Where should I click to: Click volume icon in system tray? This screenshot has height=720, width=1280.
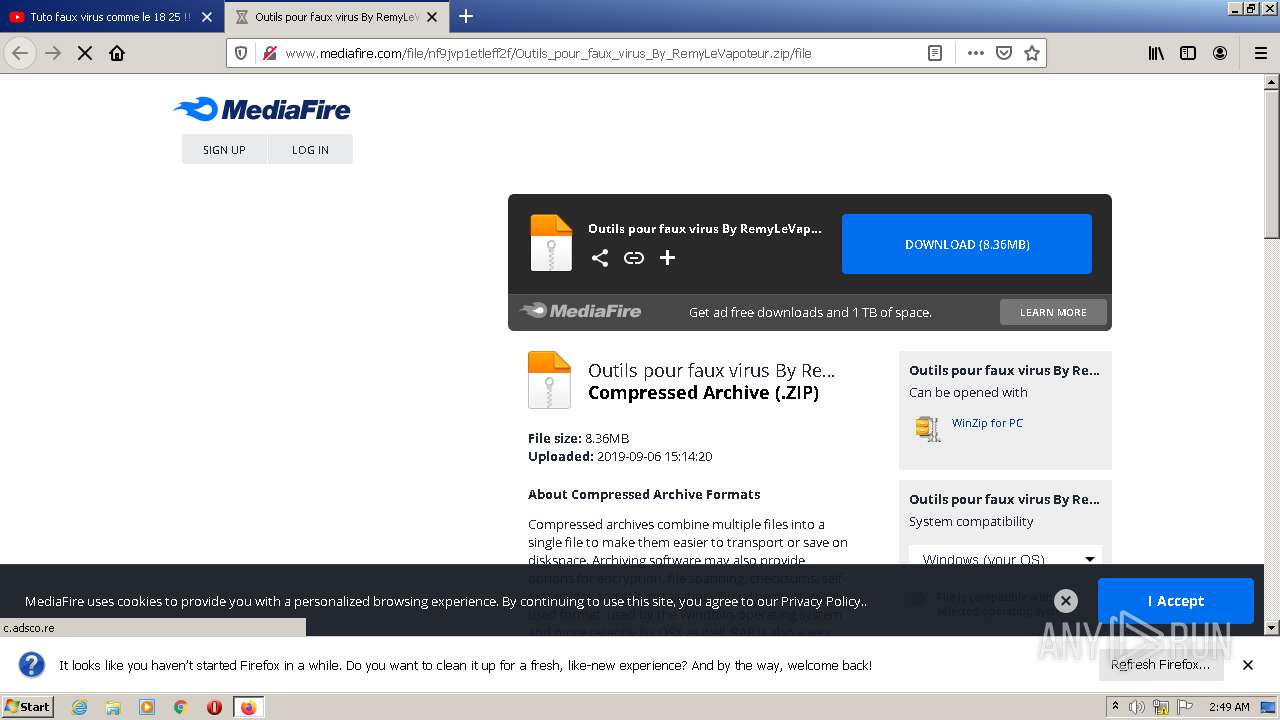[x=1137, y=707]
